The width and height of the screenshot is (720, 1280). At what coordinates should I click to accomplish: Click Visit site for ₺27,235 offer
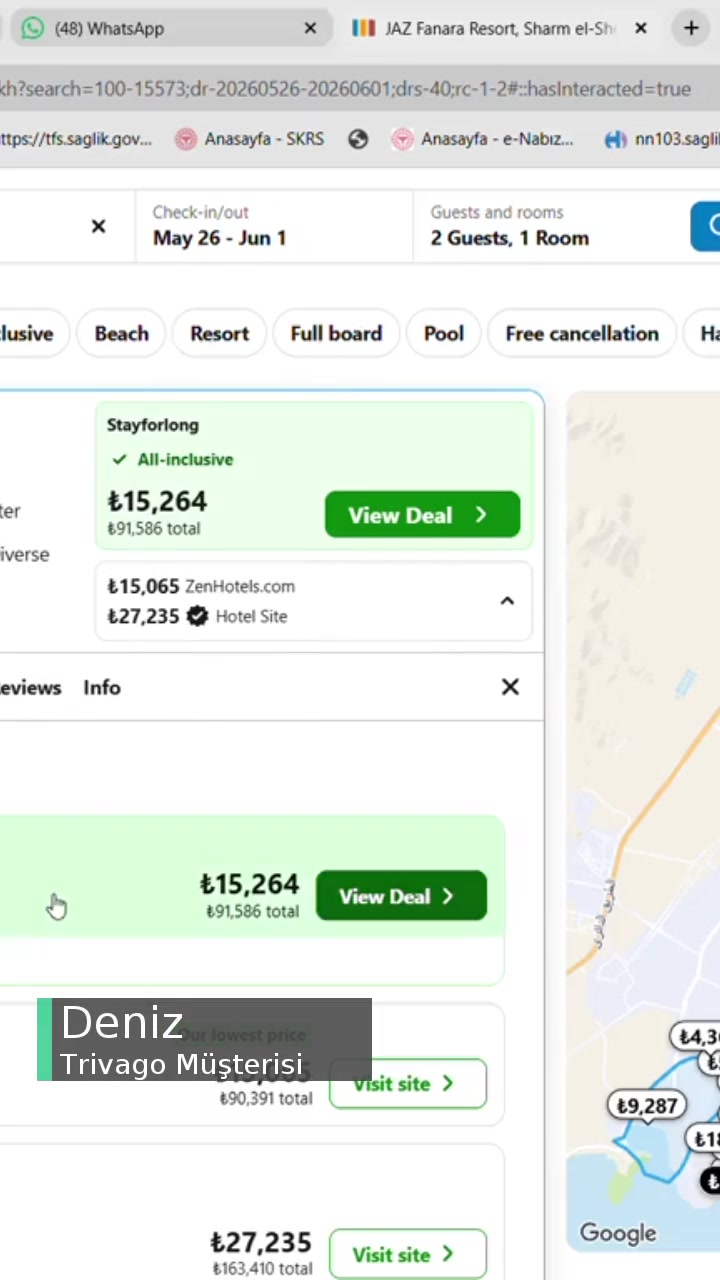coord(407,1254)
